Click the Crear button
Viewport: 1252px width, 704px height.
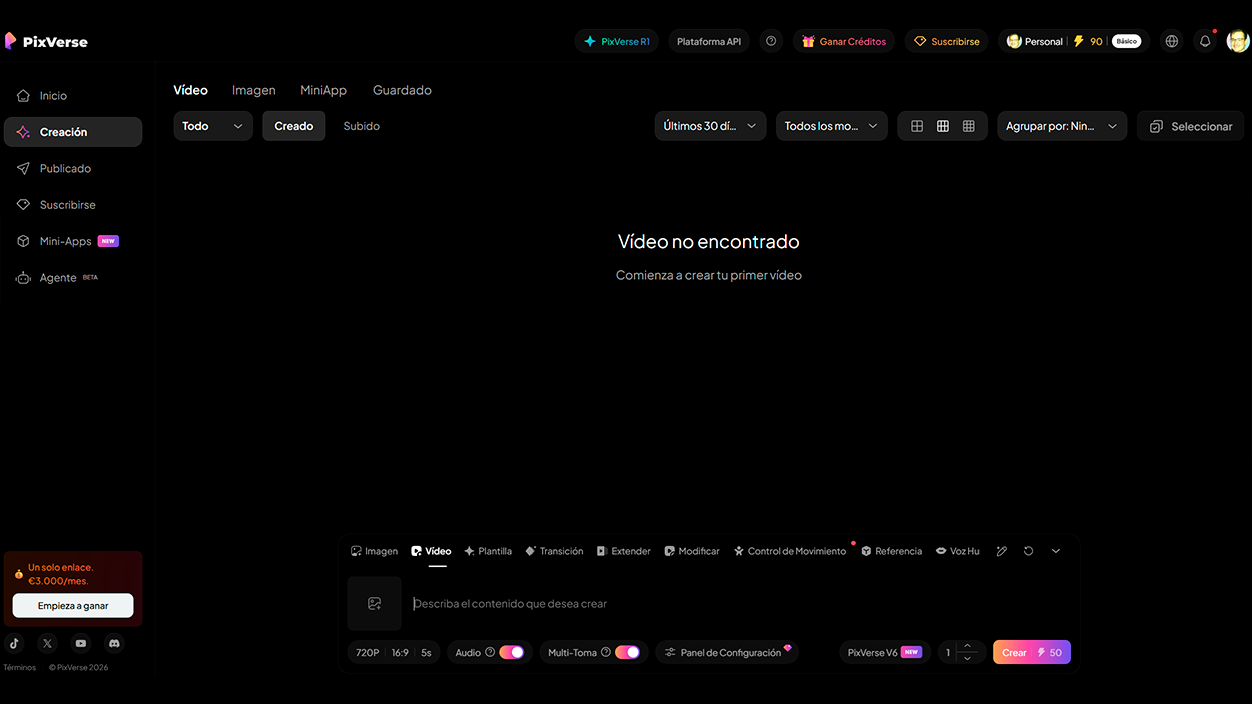pyautogui.click(x=1032, y=652)
